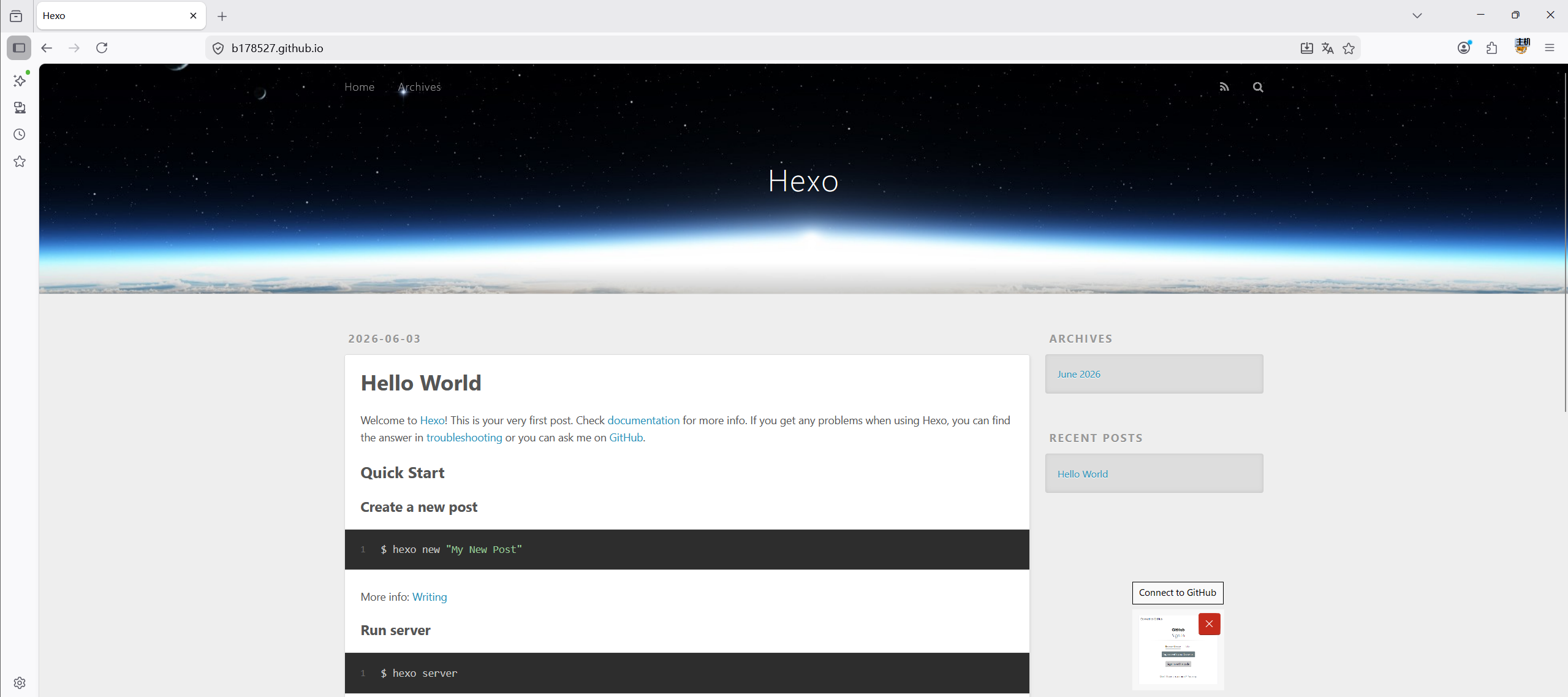The image size is (1568, 697).
Task: Open the GitHub sign-in thumbnail preview
Action: point(1177,650)
